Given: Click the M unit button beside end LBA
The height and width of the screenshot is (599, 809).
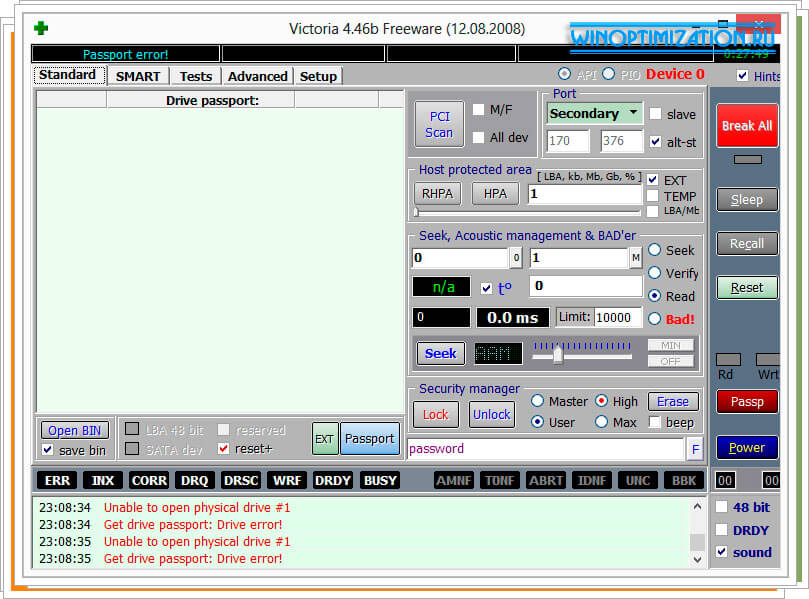Looking at the screenshot, I should 635,258.
